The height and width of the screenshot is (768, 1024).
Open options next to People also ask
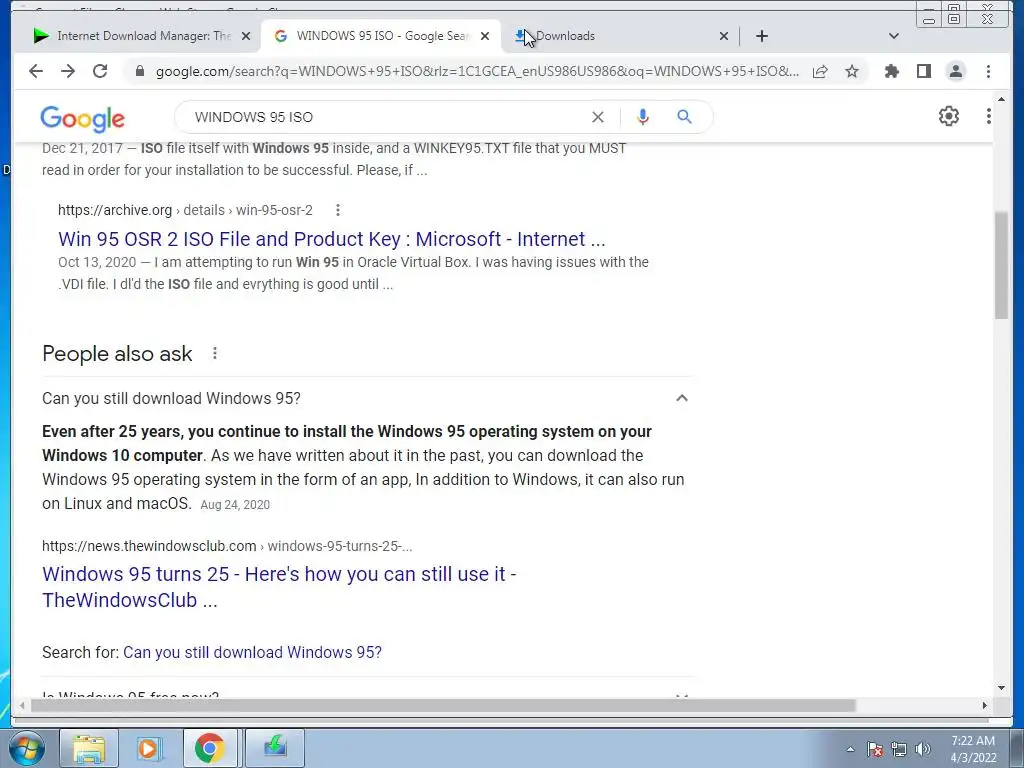[215, 353]
